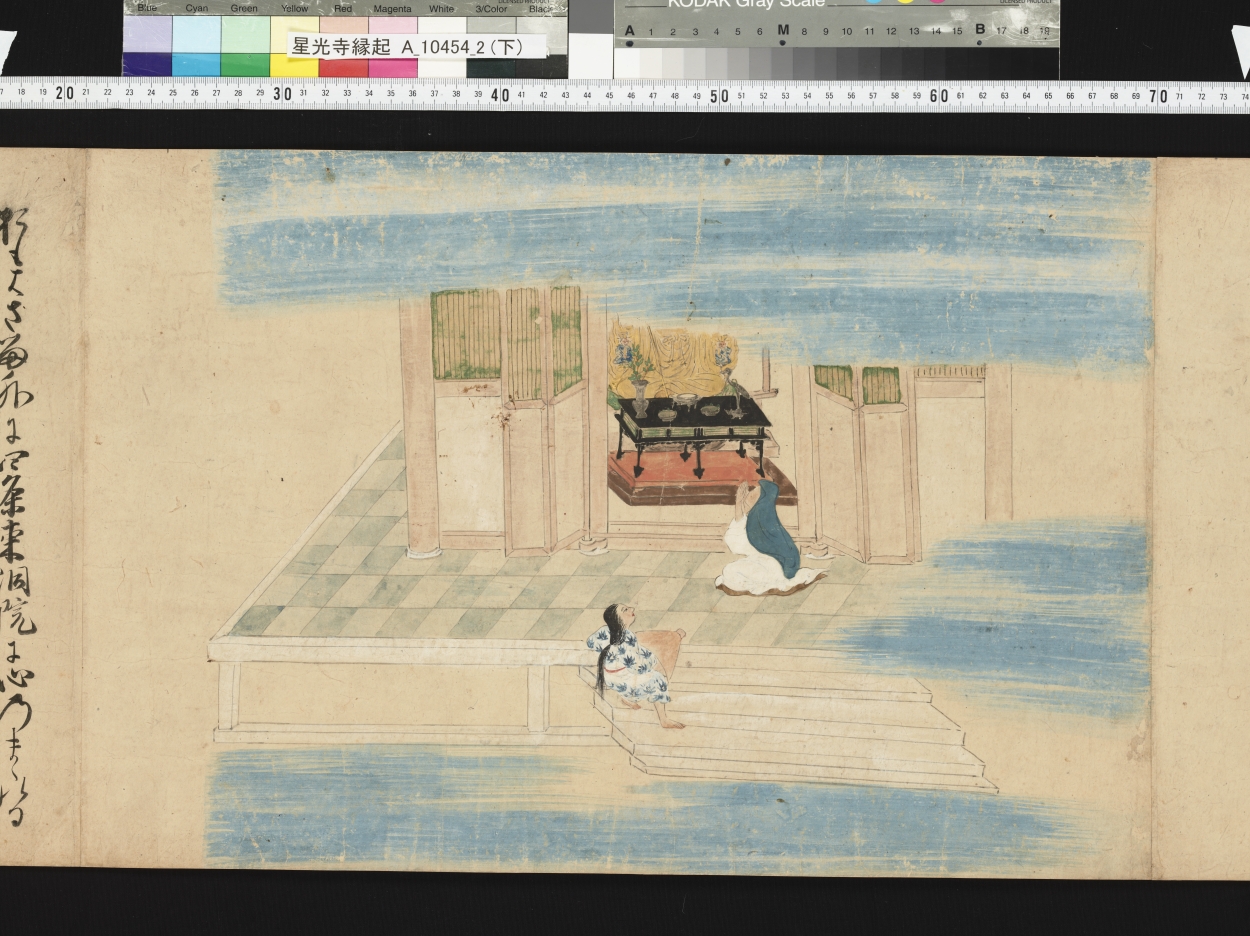This screenshot has height=936, width=1250.
Task: Click the letter M on the gray scale
Action: click(783, 30)
